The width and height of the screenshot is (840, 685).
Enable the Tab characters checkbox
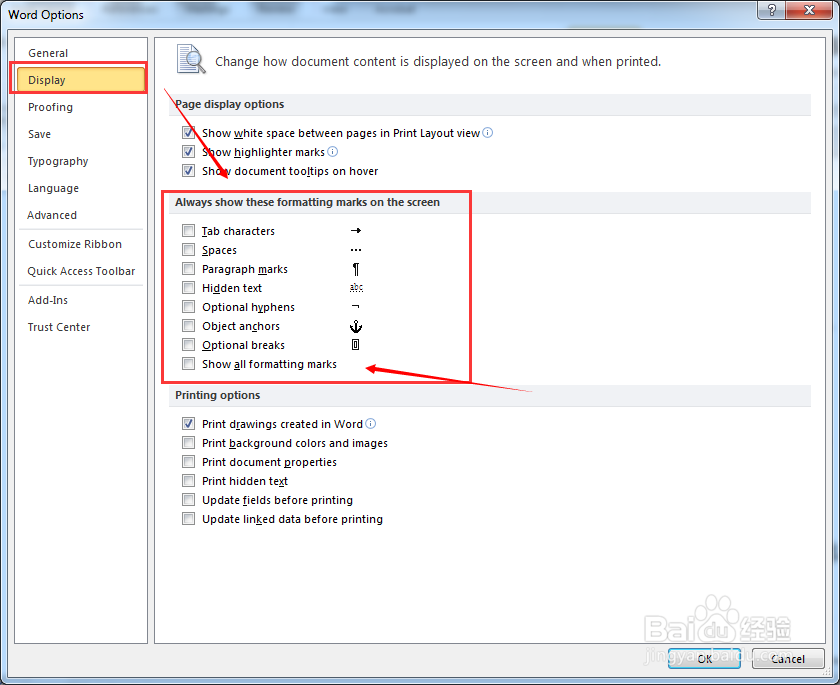[x=188, y=231]
